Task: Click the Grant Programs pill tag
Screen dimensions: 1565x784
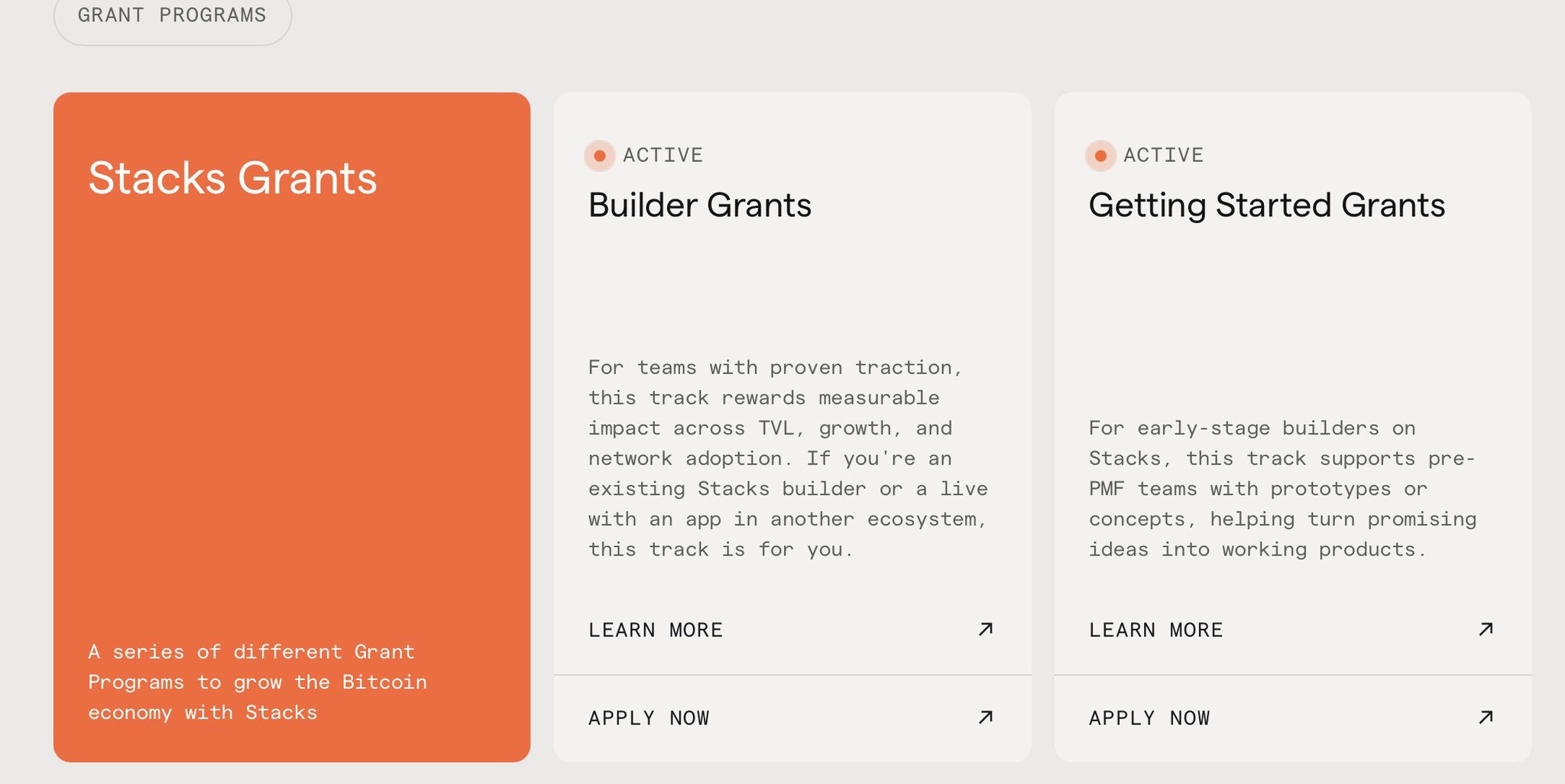Action: point(172,17)
